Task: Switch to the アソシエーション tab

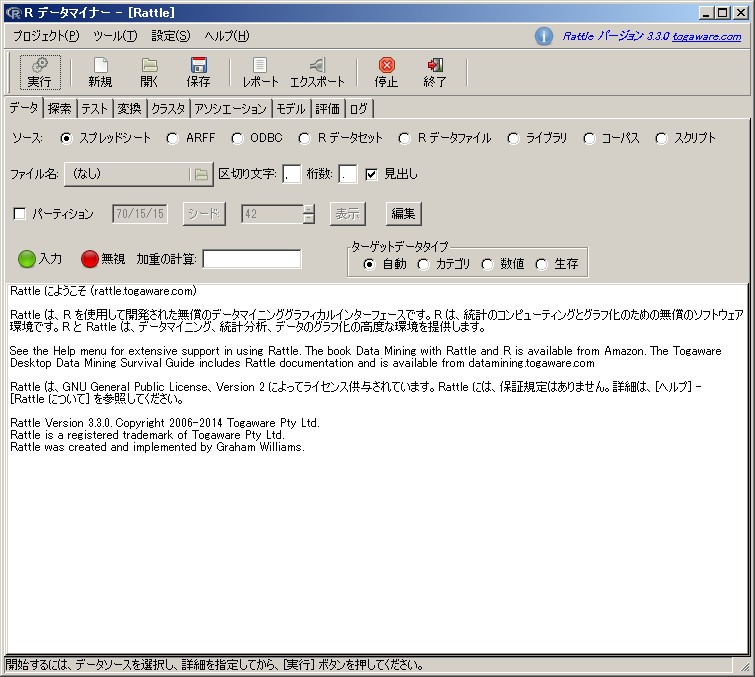Action: (231, 109)
